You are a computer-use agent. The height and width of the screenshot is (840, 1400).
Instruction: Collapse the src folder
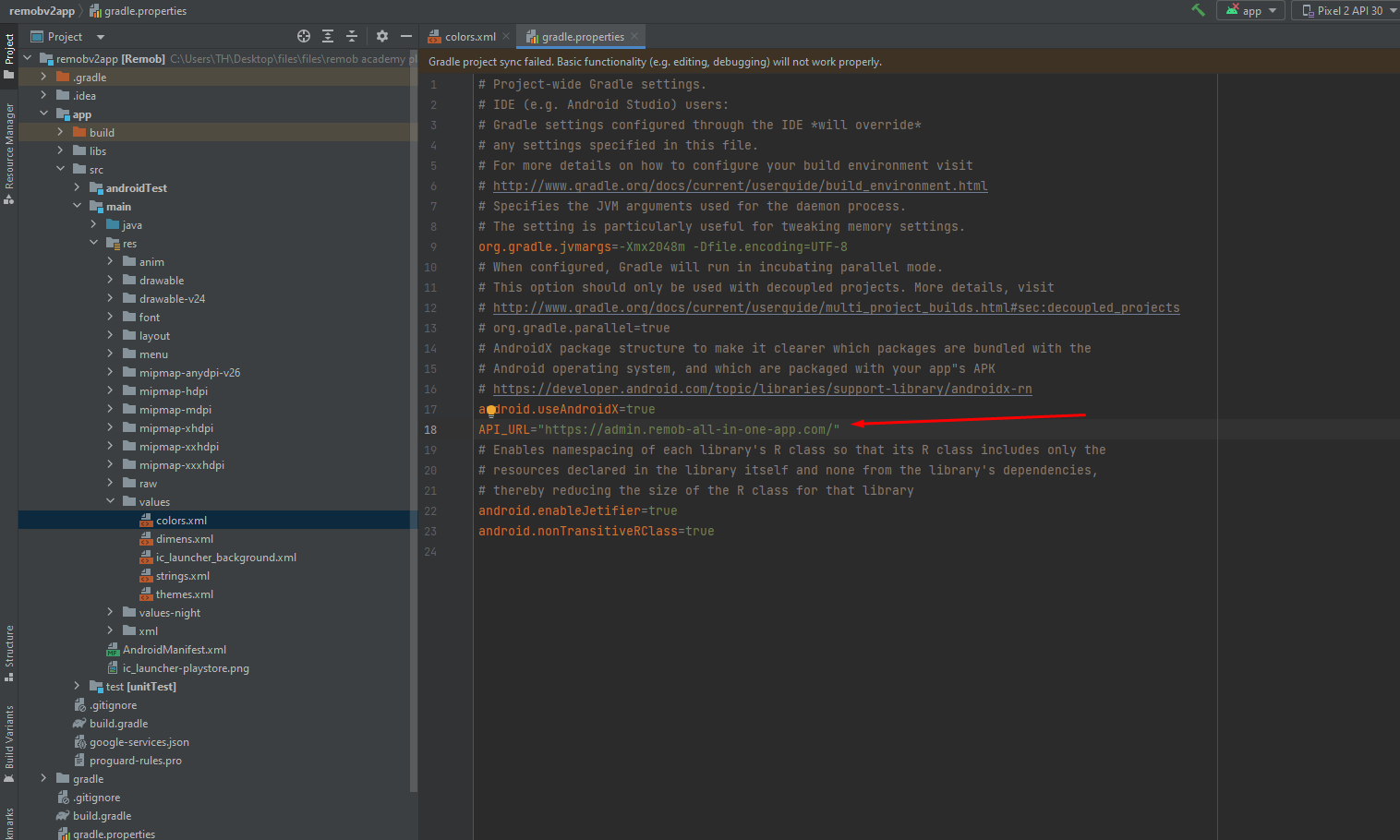point(60,169)
